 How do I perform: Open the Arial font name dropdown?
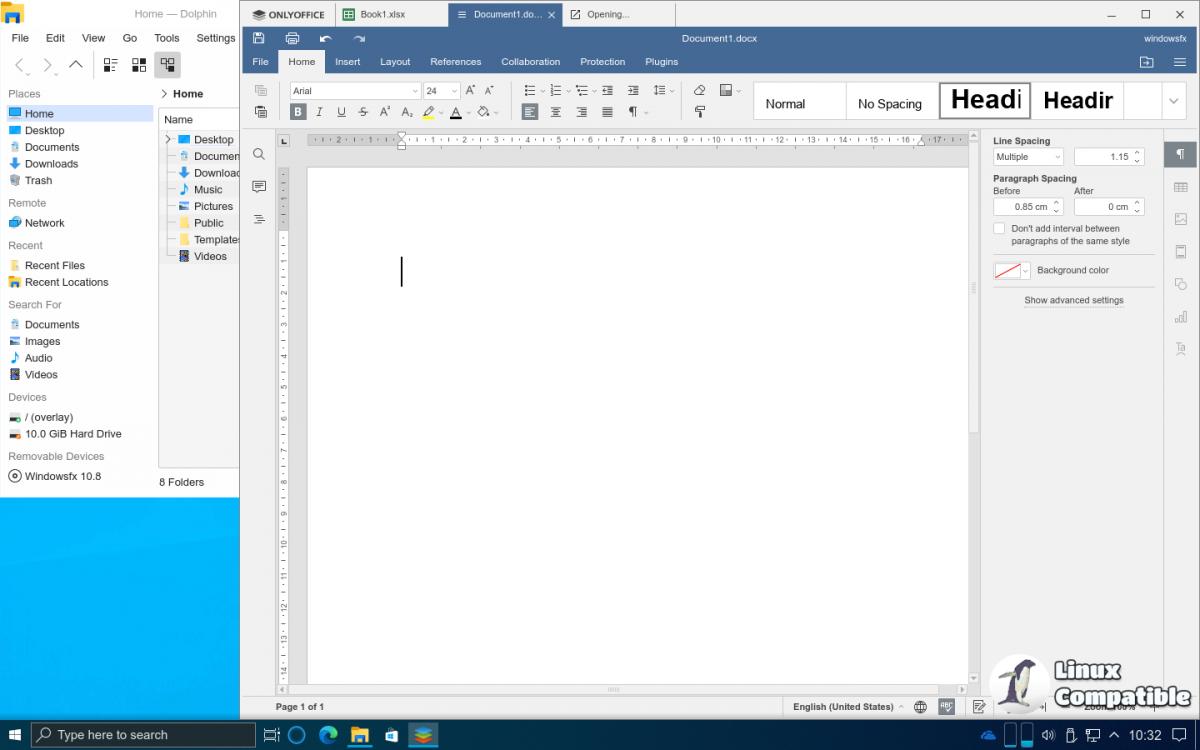coord(415,91)
